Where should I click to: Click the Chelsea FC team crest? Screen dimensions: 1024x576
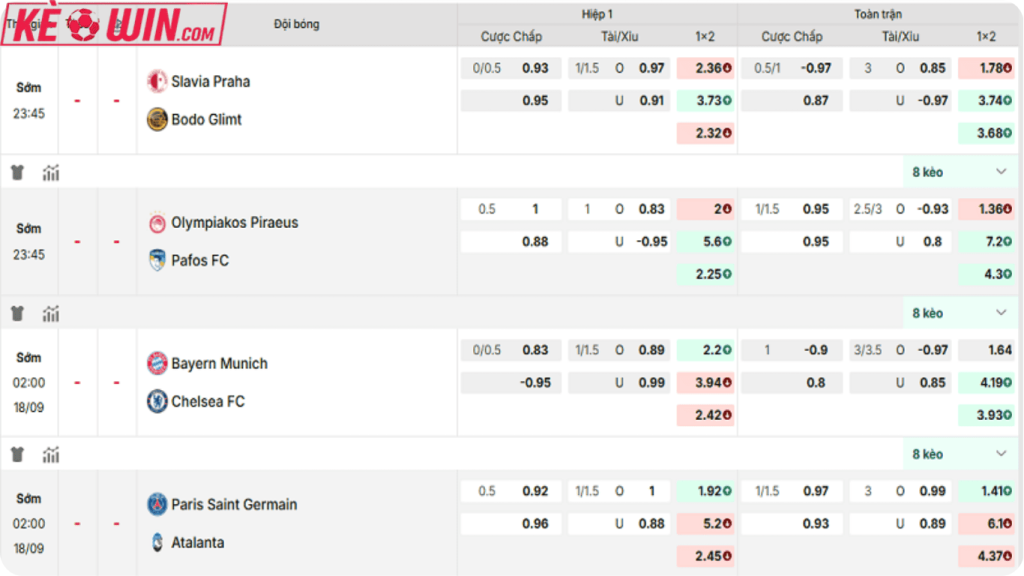157,402
